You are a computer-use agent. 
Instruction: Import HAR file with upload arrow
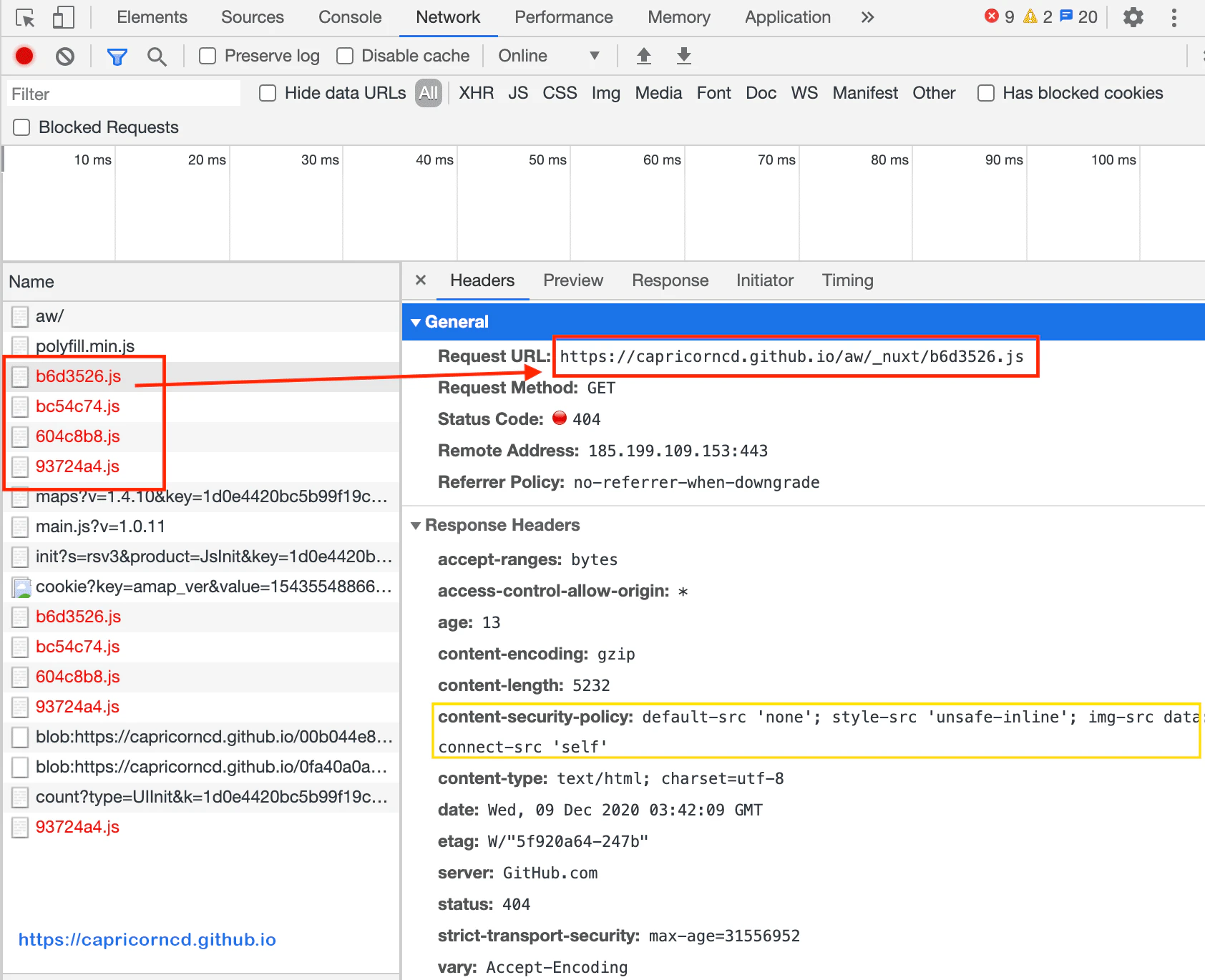point(644,56)
